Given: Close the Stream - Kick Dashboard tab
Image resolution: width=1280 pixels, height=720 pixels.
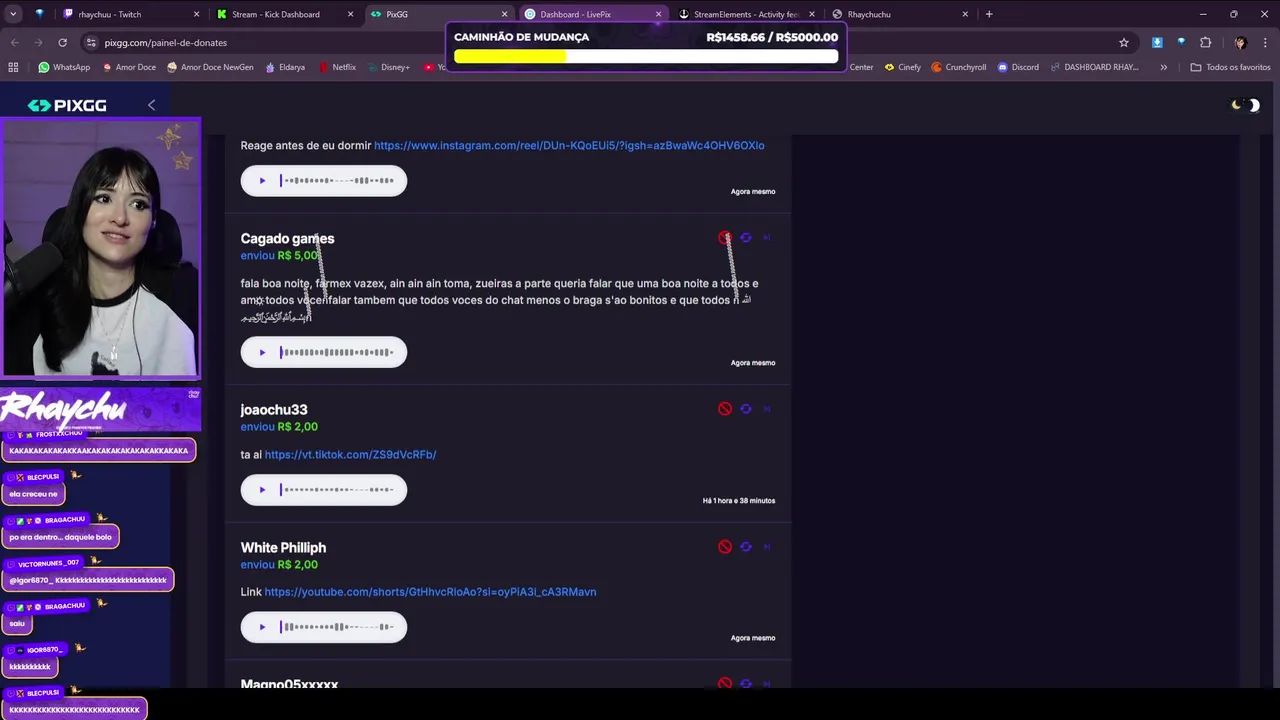Looking at the screenshot, I should pyautogui.click(x=350, y=14).
